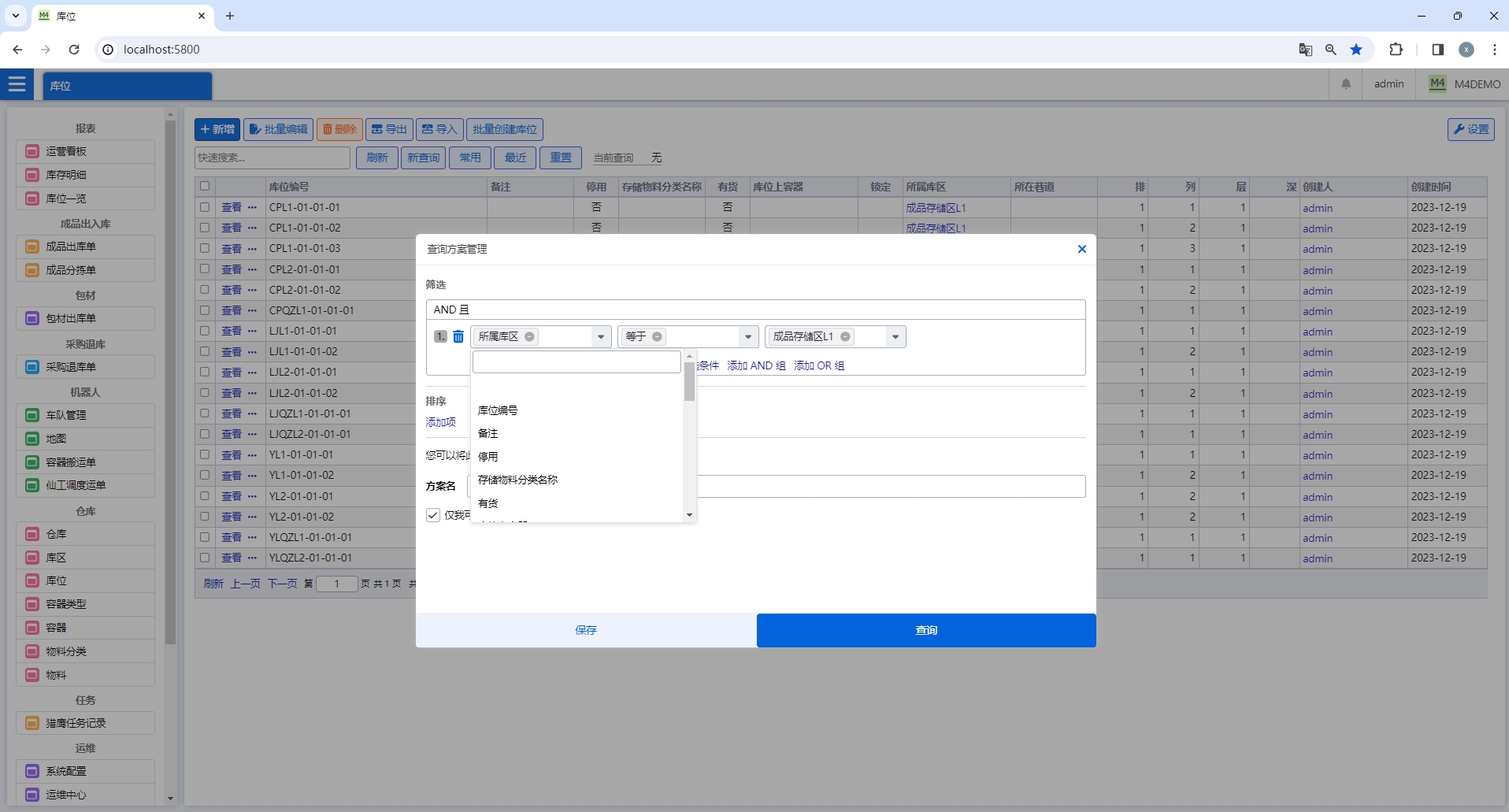Open 地图 in sidebar
This screenshot has width=1509, height=812.
click(x=85, y=439)
